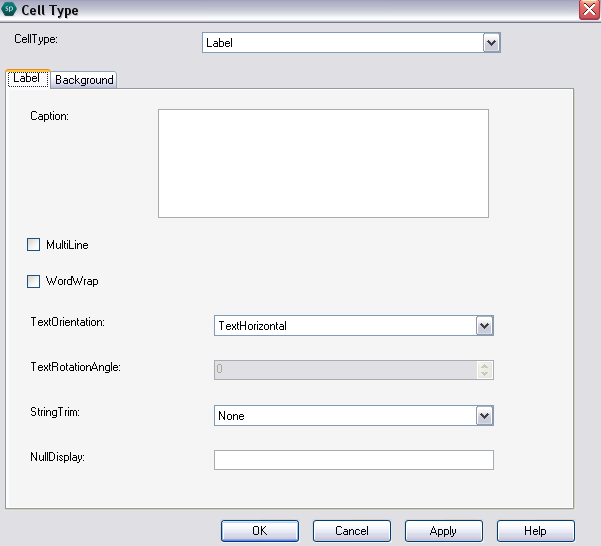Click the StringTrim dropdown arrow
The height and width of the screenshot is (546, 601).
click(484, 416)
